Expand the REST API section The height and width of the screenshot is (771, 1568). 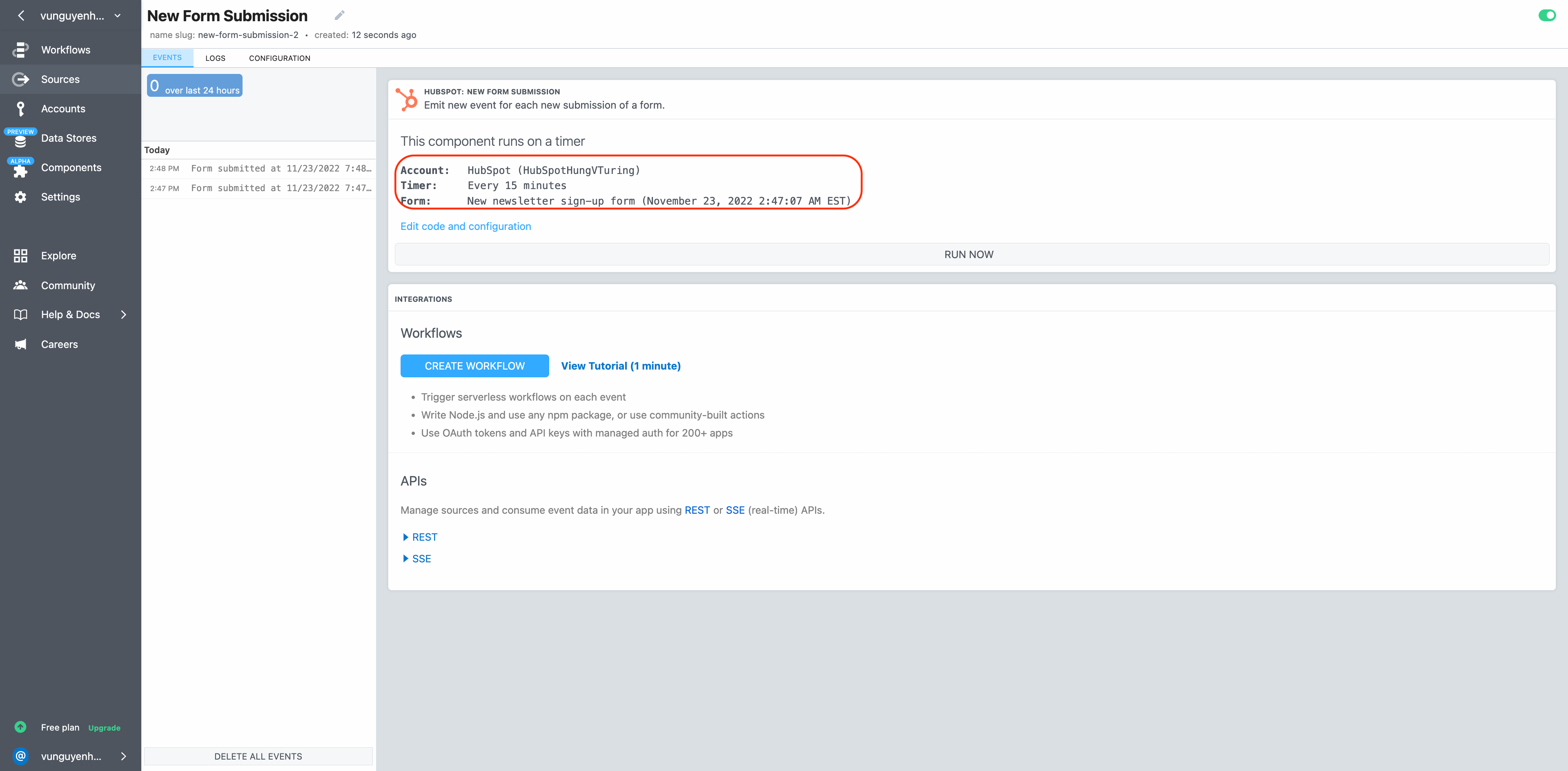tap(419, 537)
